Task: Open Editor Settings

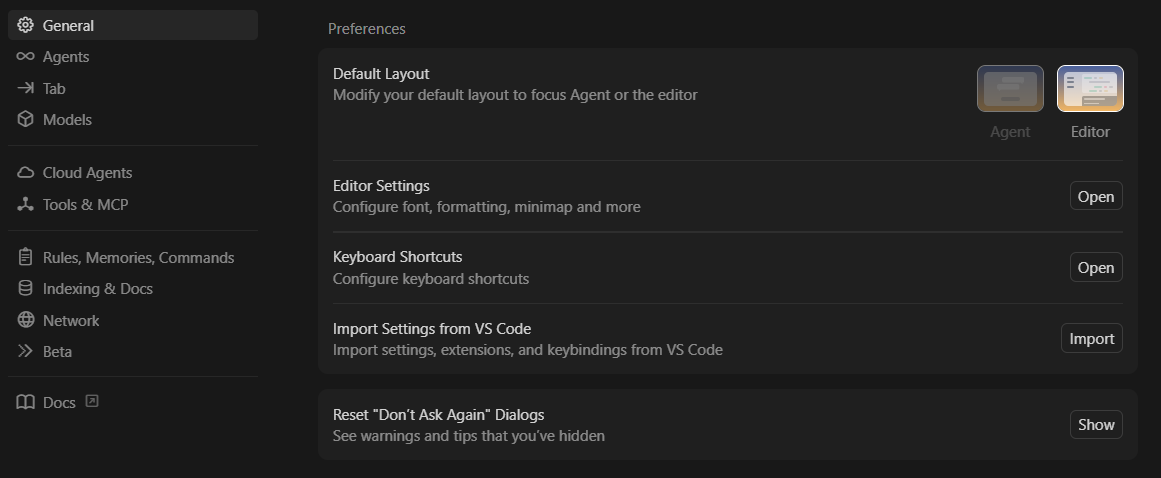Action: pos(1096,196)
